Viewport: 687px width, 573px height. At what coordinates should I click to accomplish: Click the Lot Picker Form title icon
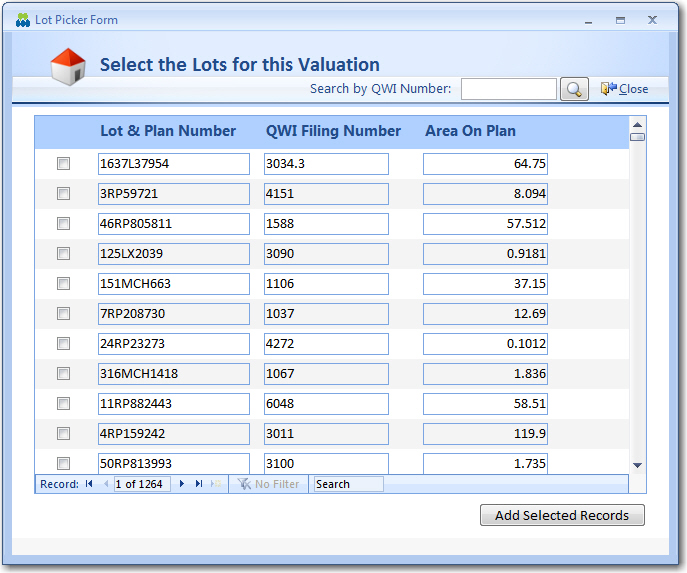pos(23,20)
